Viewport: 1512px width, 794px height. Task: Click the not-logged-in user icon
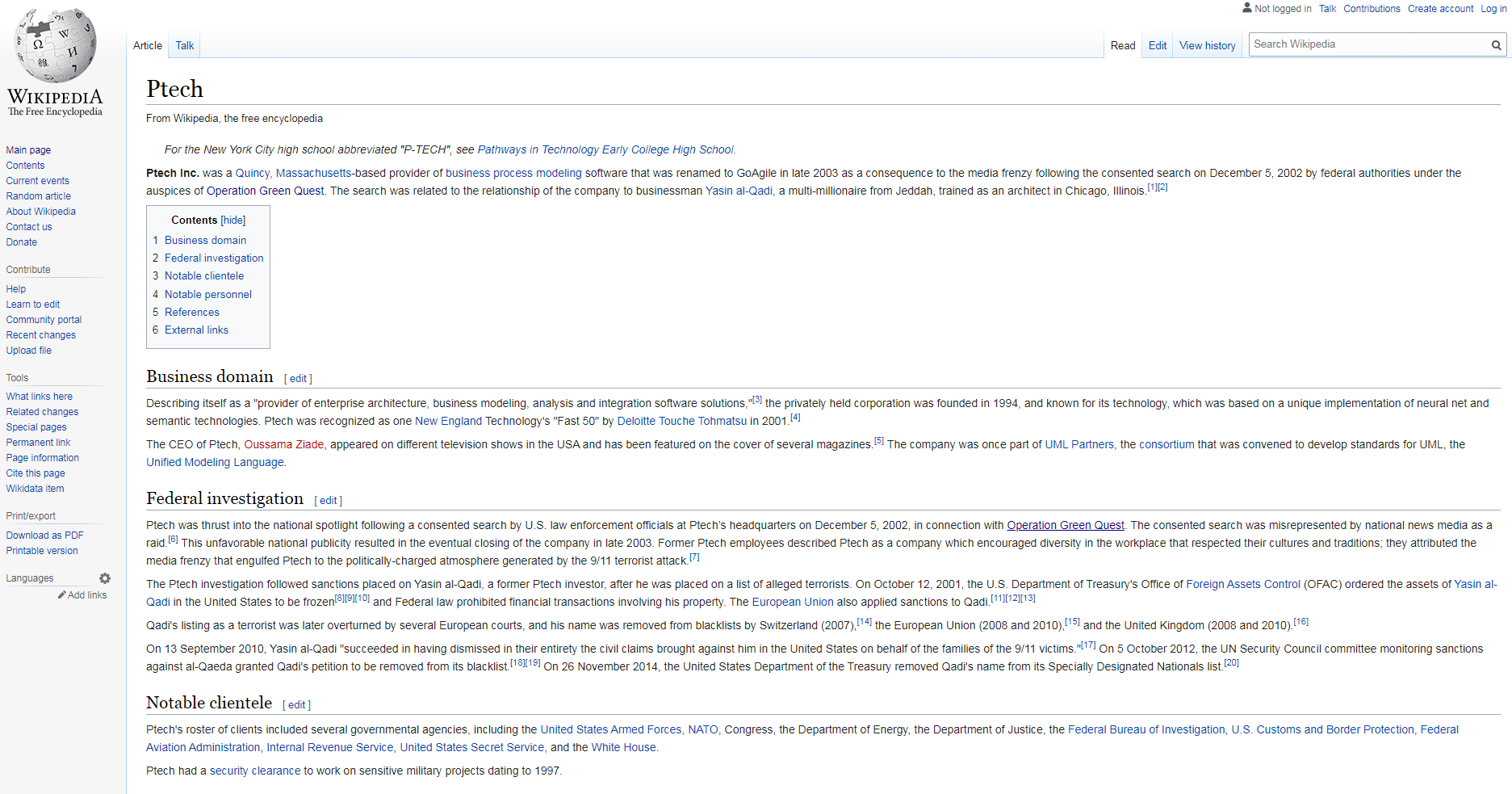pyautogui.click(x=1246, y=8)
